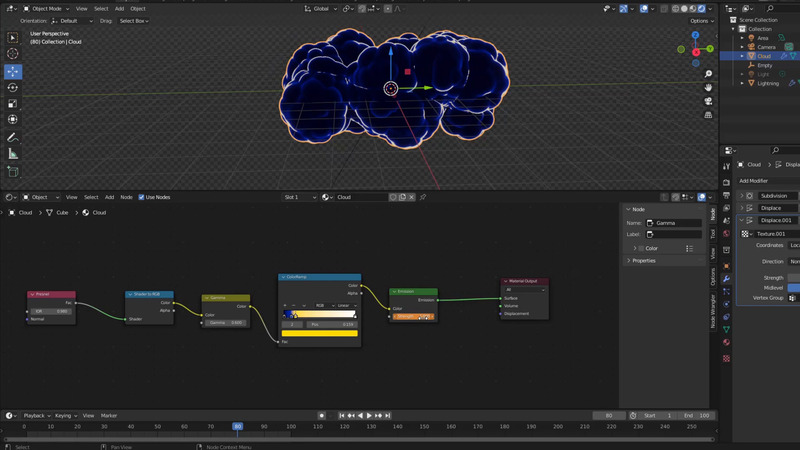800x450 pixels.
Task: Click the zoom magnifier viewport icon
Action: point(708,72)
